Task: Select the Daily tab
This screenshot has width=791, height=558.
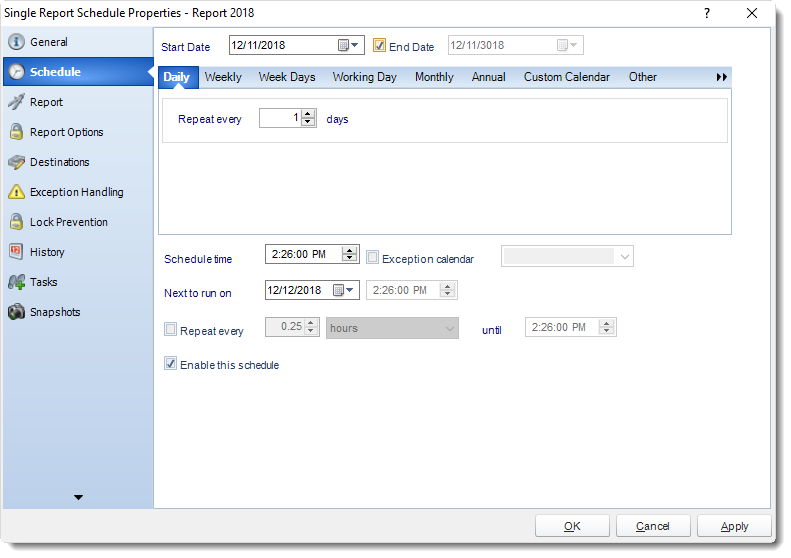Action: (177, 77)
